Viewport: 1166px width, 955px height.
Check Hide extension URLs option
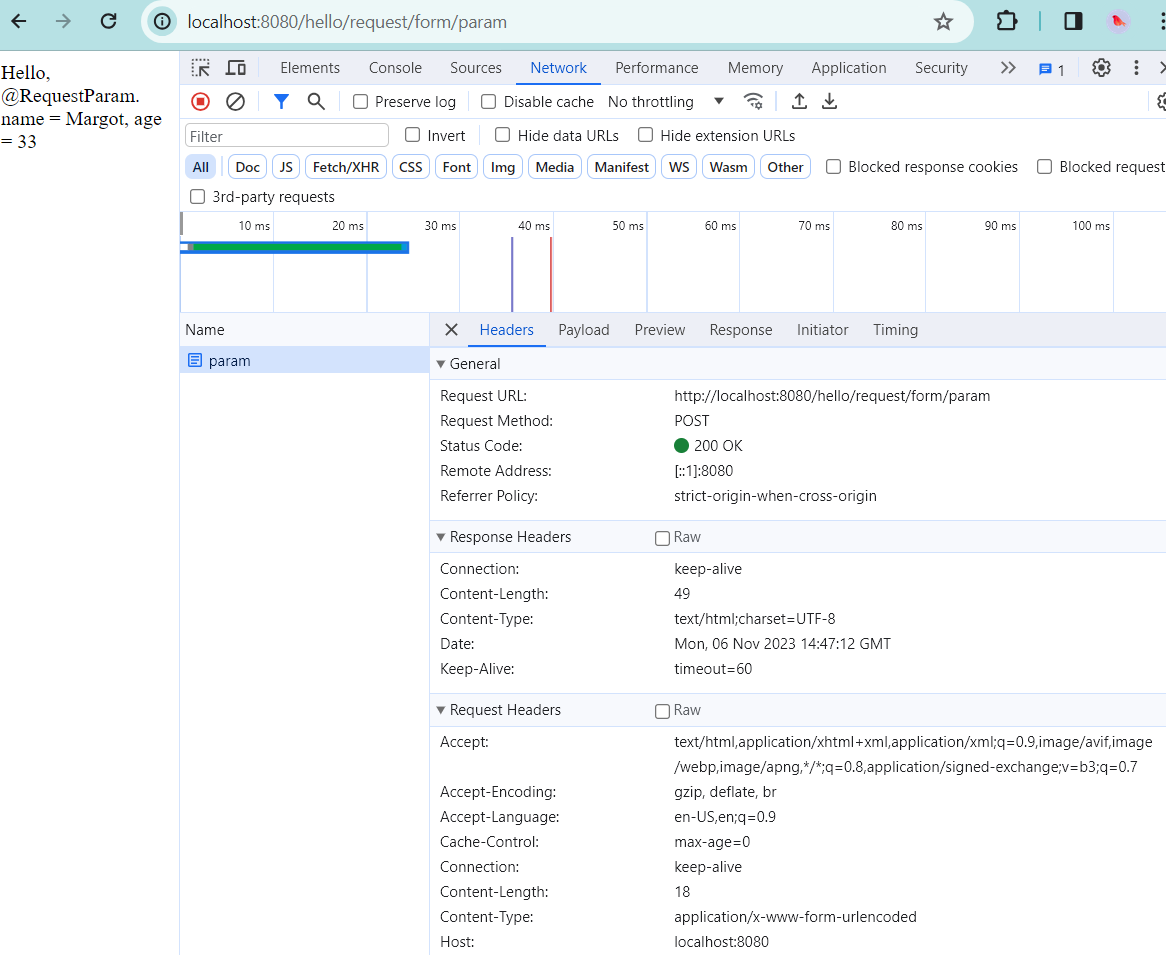(x=645, y=135)
